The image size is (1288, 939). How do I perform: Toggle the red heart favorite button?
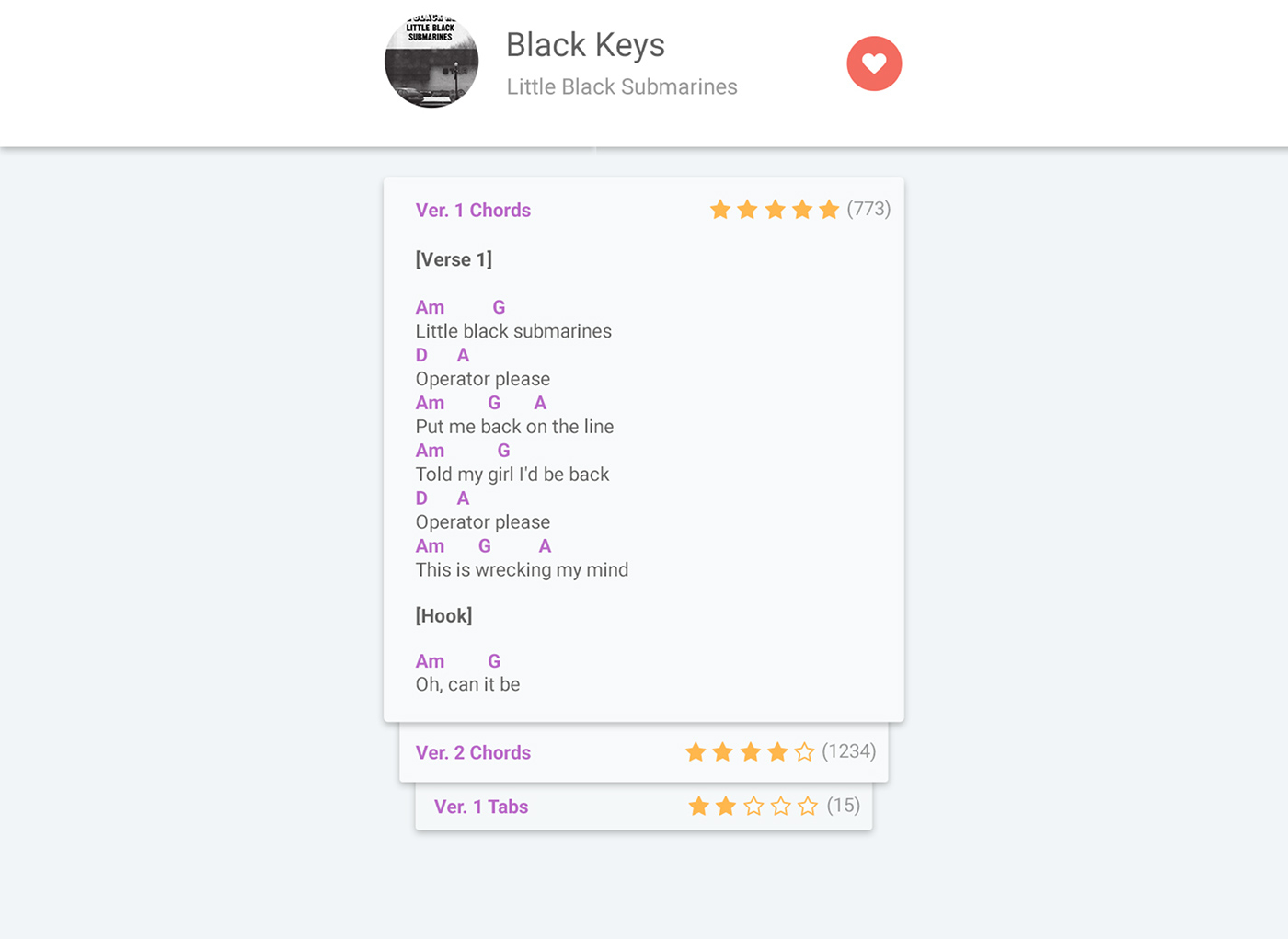point(874,63)
